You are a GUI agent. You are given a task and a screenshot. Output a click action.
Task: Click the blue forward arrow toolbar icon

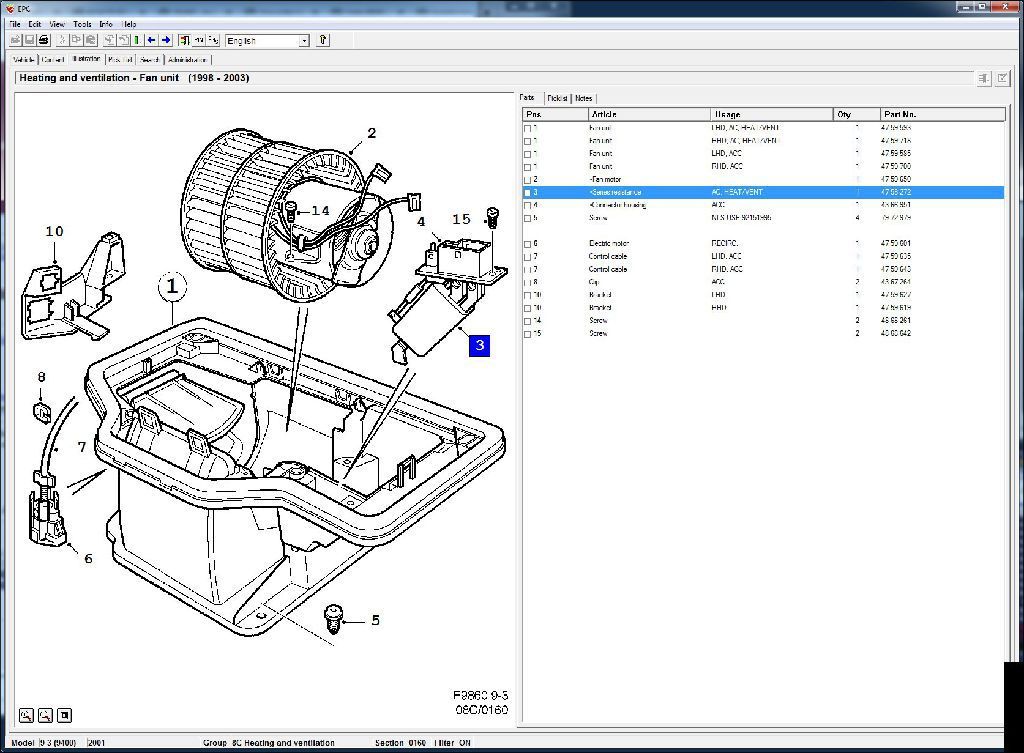pyautogui.click(x=166, y=40)
